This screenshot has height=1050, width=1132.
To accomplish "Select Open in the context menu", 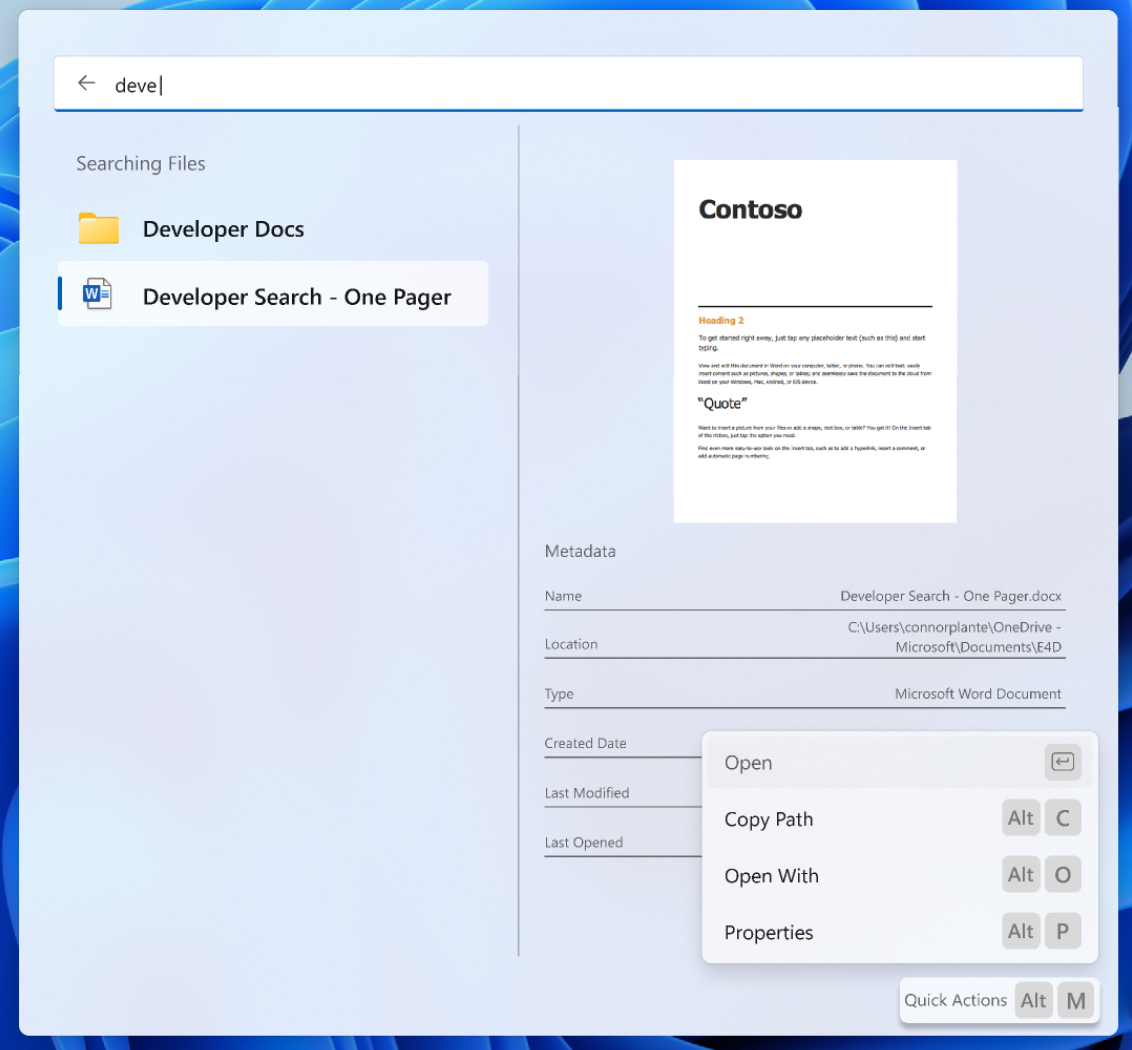I will click(749, 763).
